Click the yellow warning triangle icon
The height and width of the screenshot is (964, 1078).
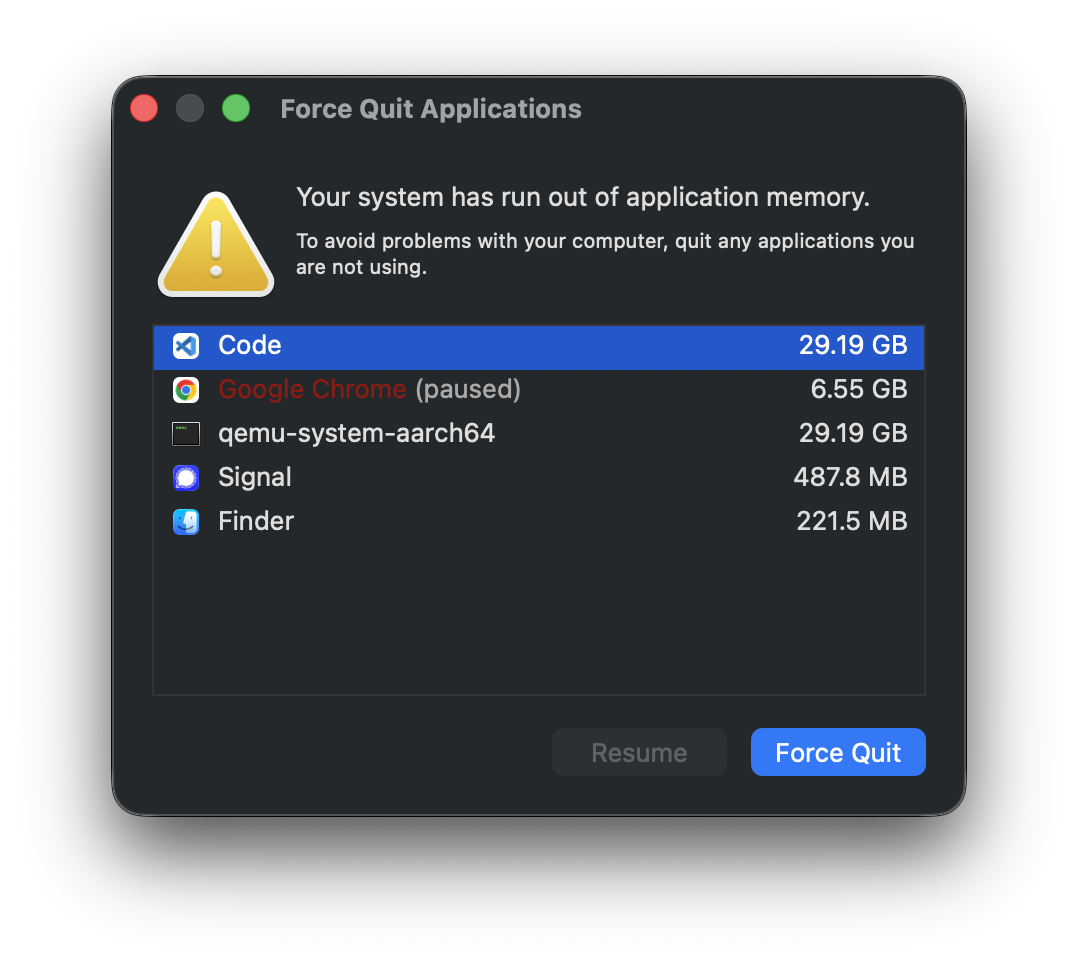(216, 246)
